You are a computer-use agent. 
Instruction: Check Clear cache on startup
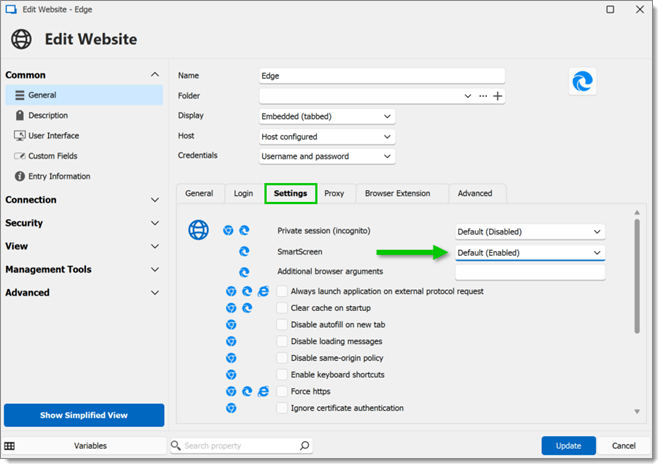(x=282, y=308)
